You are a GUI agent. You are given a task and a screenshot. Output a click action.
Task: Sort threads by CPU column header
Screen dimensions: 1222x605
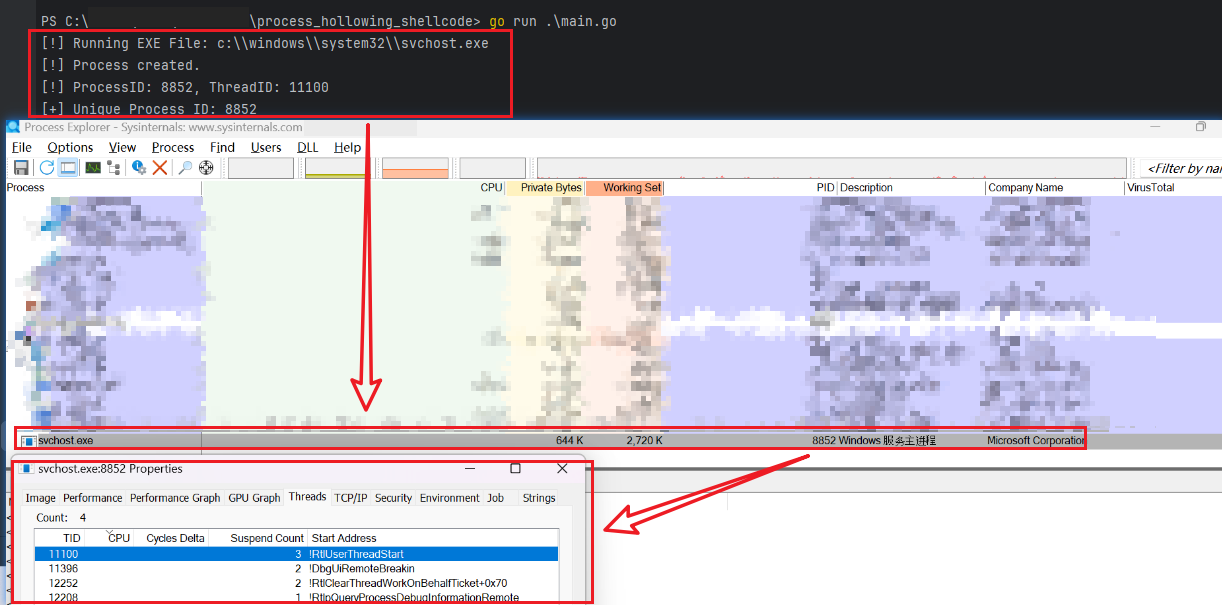coord(119,538)
